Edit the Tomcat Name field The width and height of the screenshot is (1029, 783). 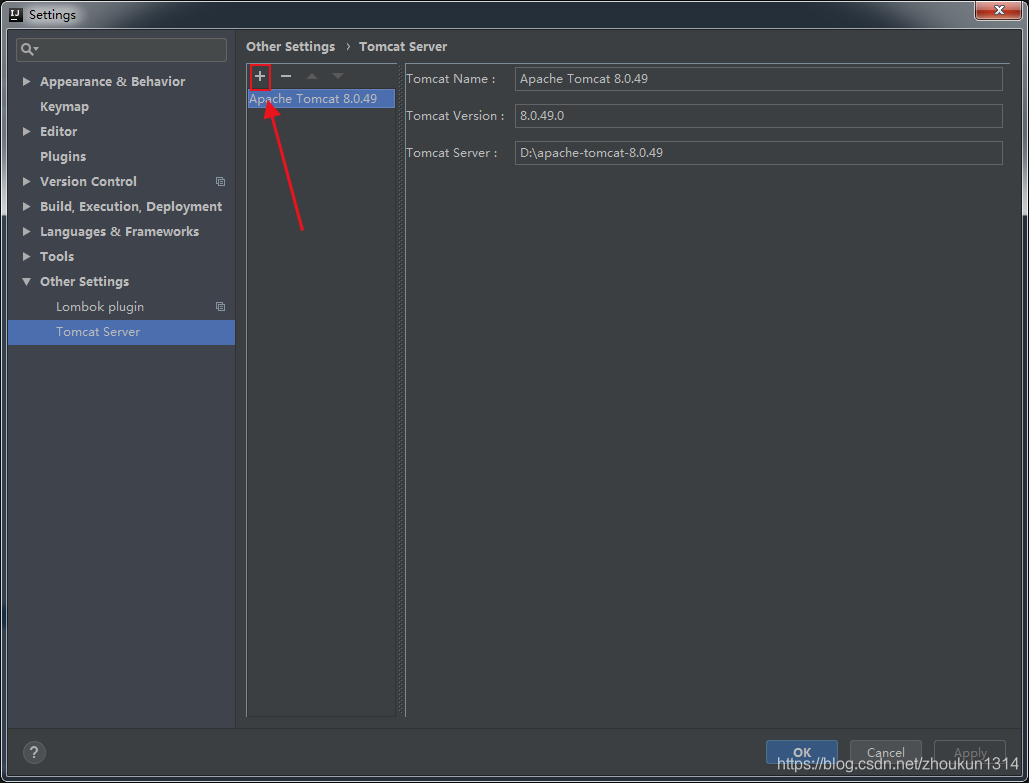pyautogui.click(x=759, y=79)
